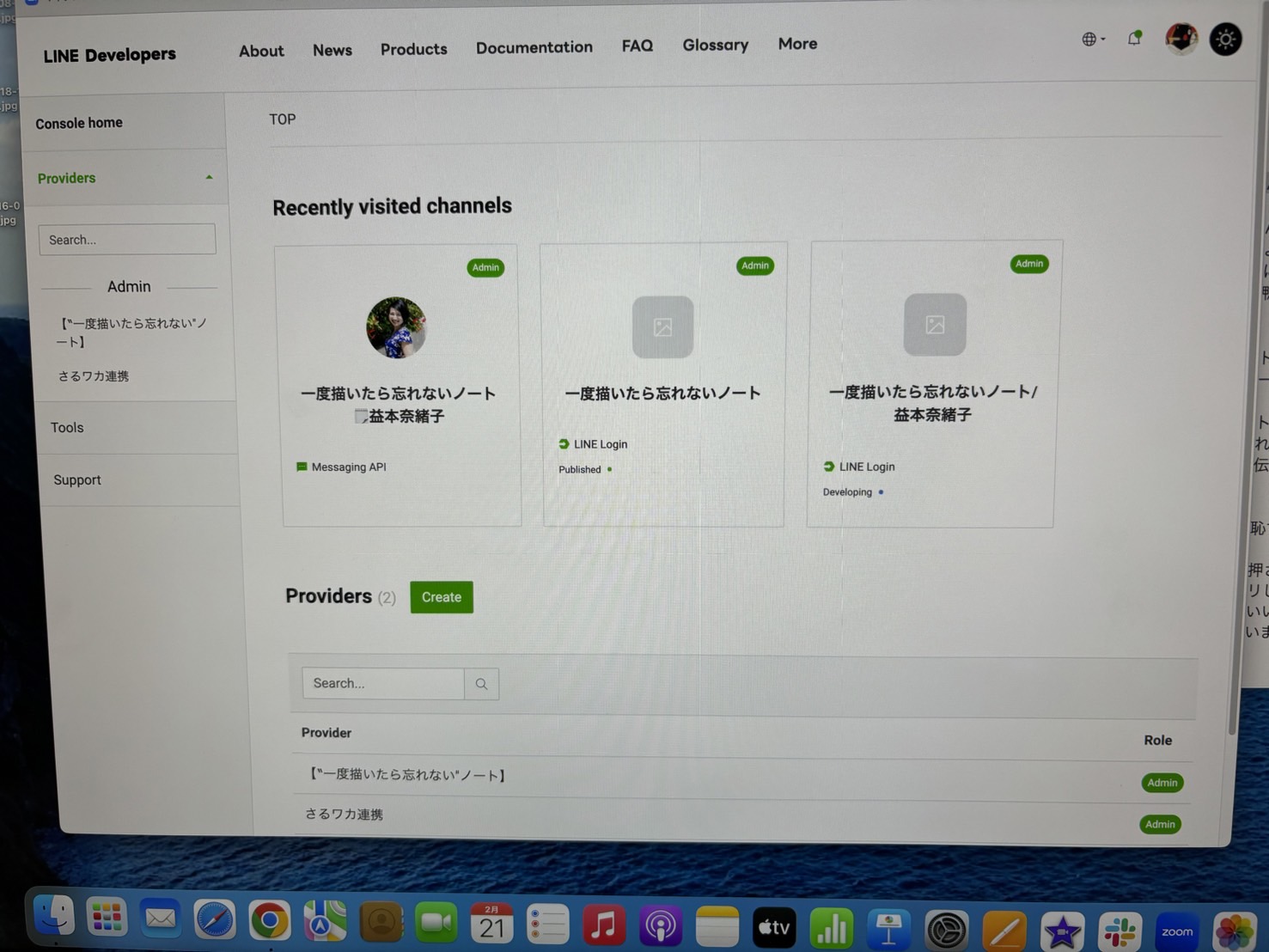Open Reminders from the Dock
1269x952 pixels.
(547, 925)
